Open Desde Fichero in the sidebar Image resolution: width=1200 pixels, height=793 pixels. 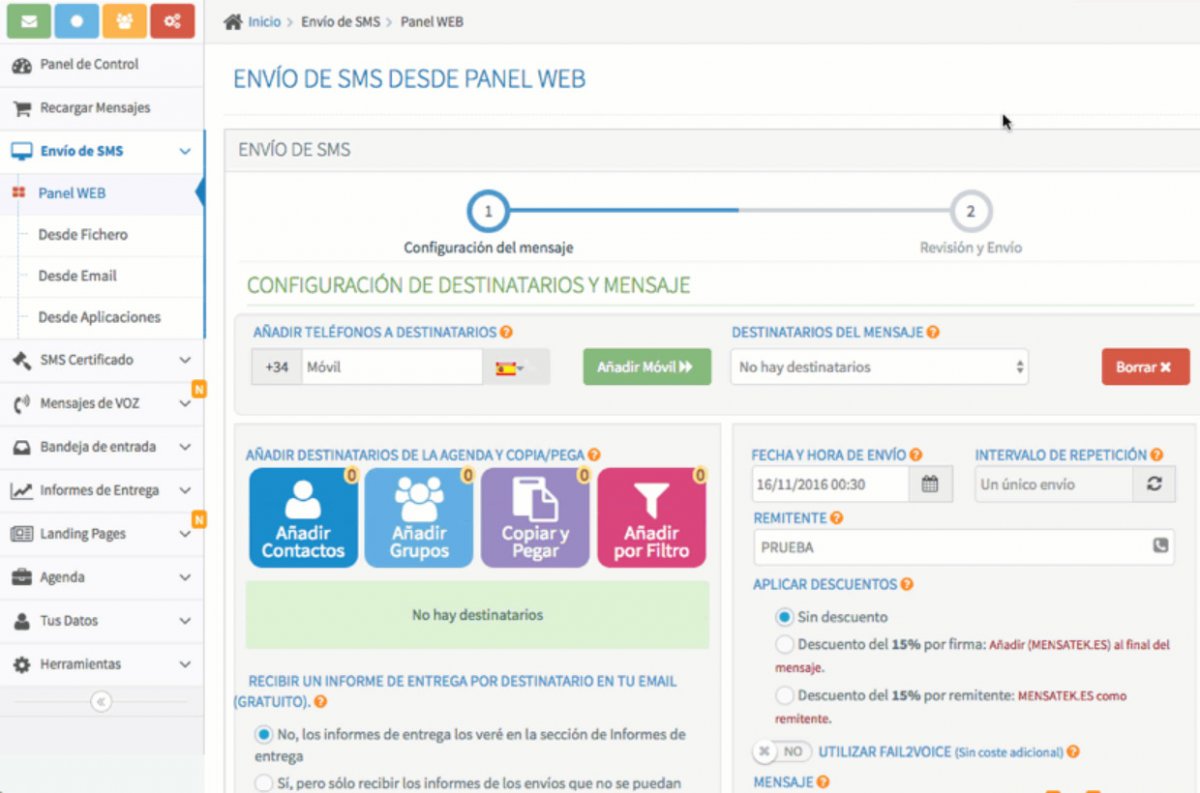pos(83,235)
